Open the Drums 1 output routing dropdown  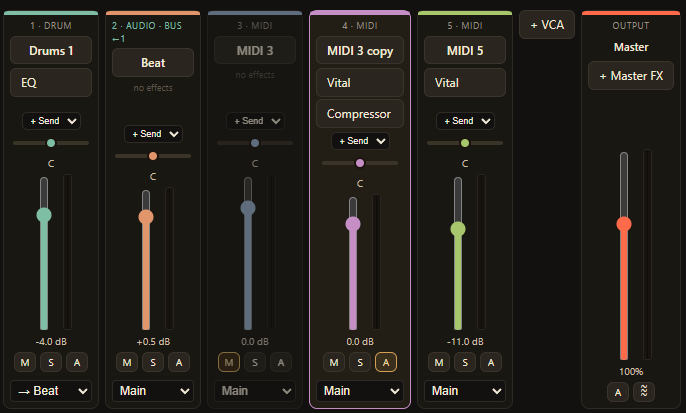(x=51, y=391)
